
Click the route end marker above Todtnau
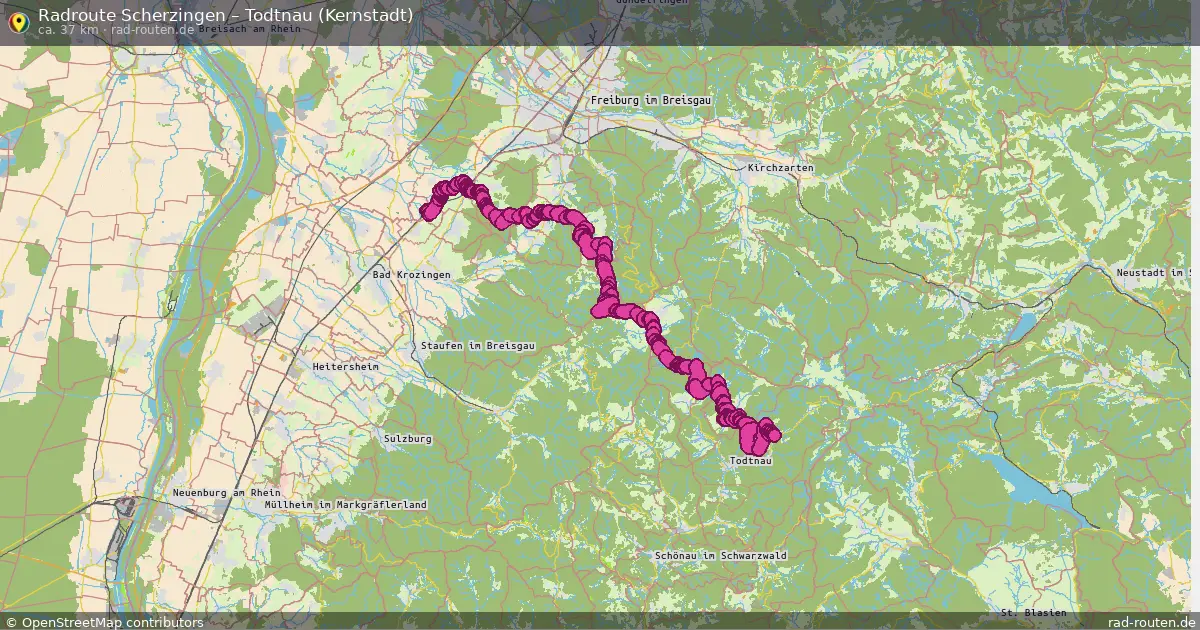point(772,434)
